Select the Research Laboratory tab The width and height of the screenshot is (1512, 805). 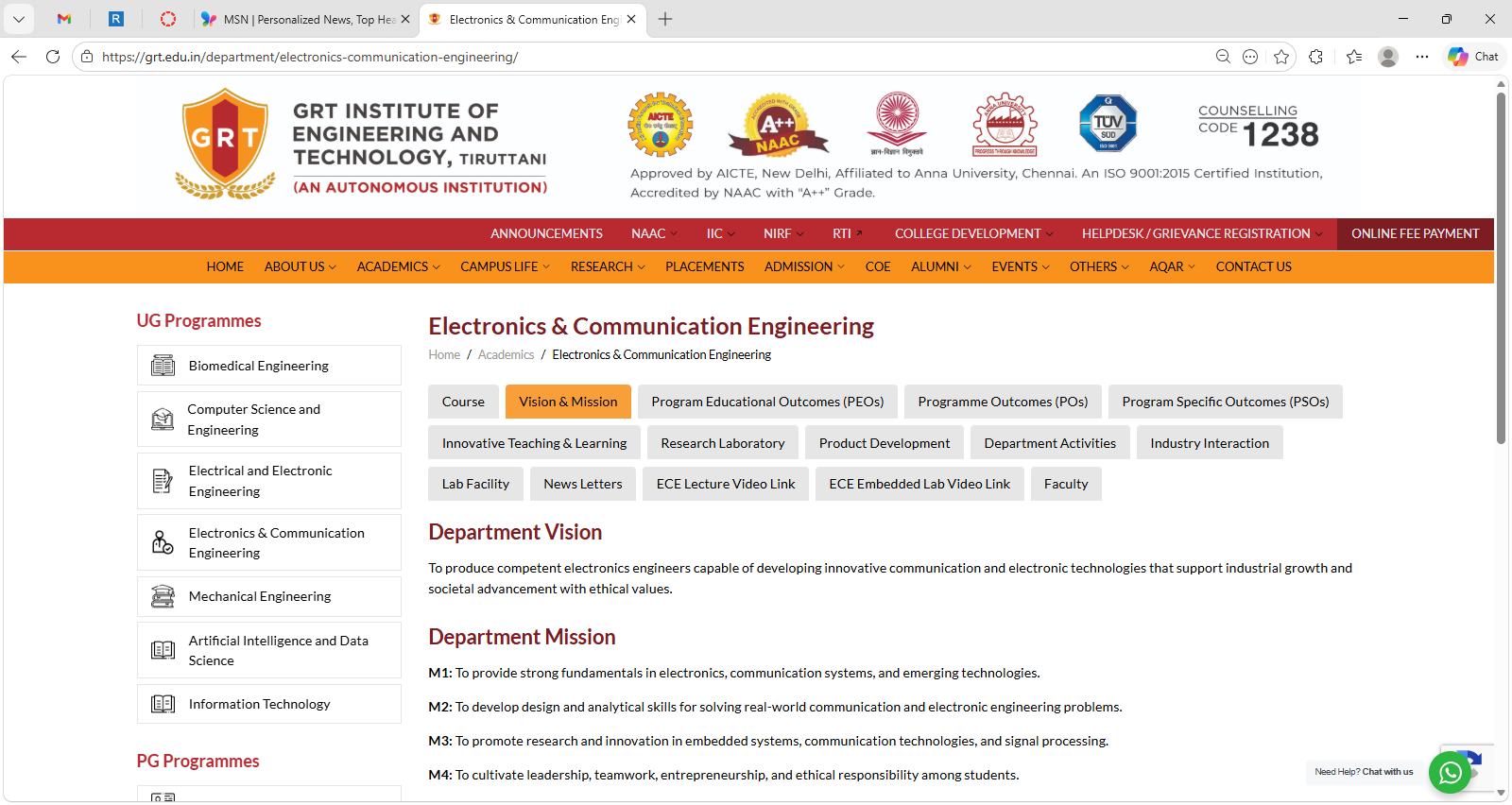[x=722, y=443]
